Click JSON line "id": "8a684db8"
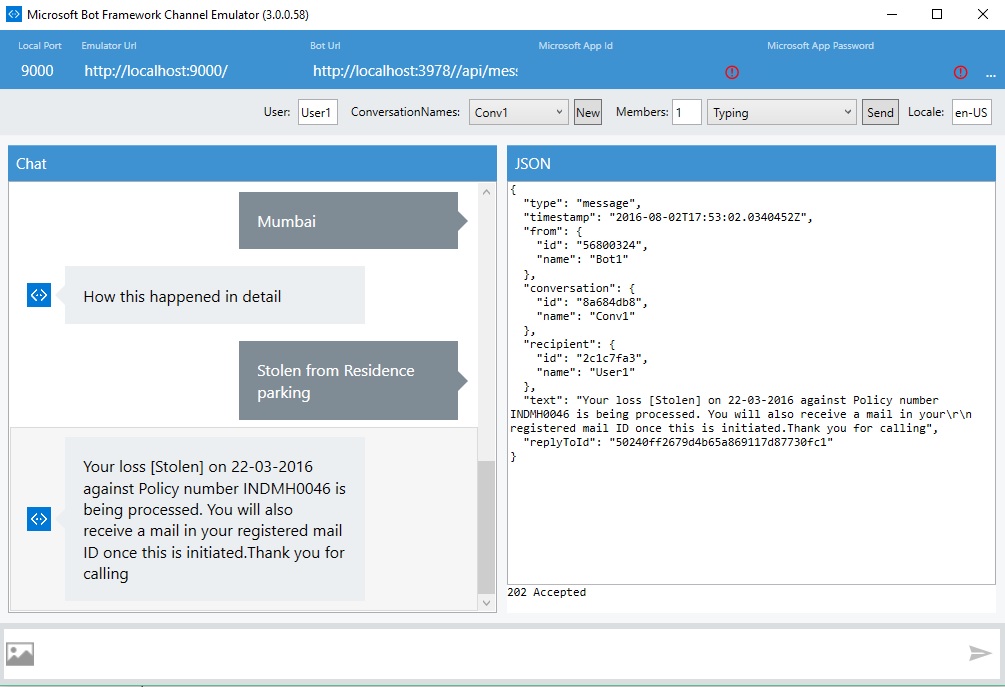This screenshot has height=687, width=1005. tap(592, 302)
